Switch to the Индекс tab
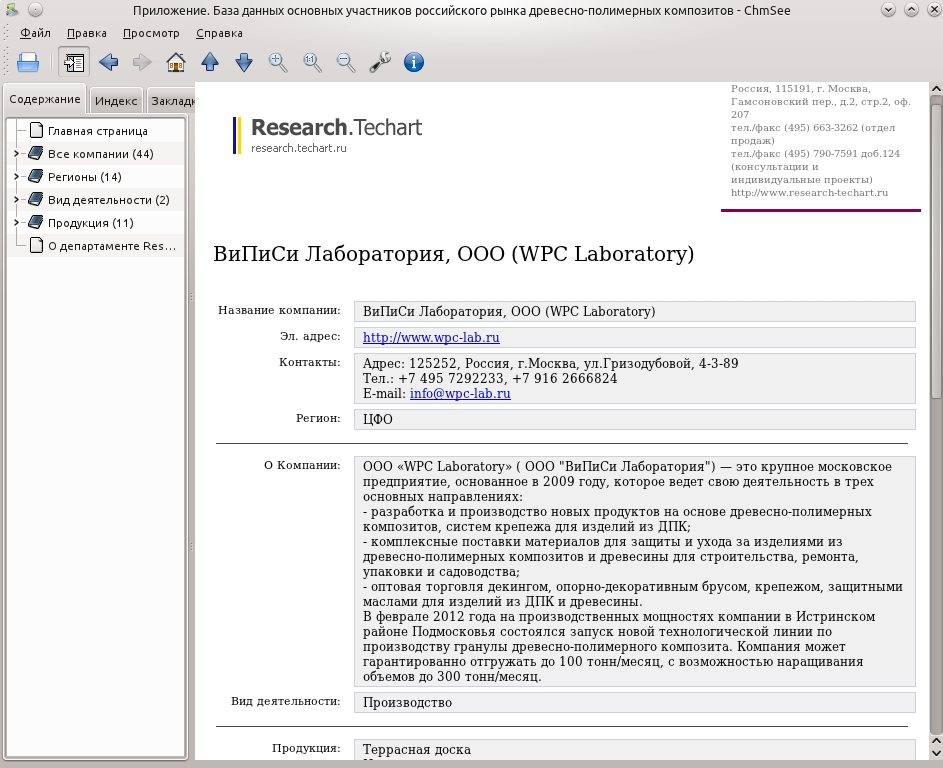 point(116,101)
